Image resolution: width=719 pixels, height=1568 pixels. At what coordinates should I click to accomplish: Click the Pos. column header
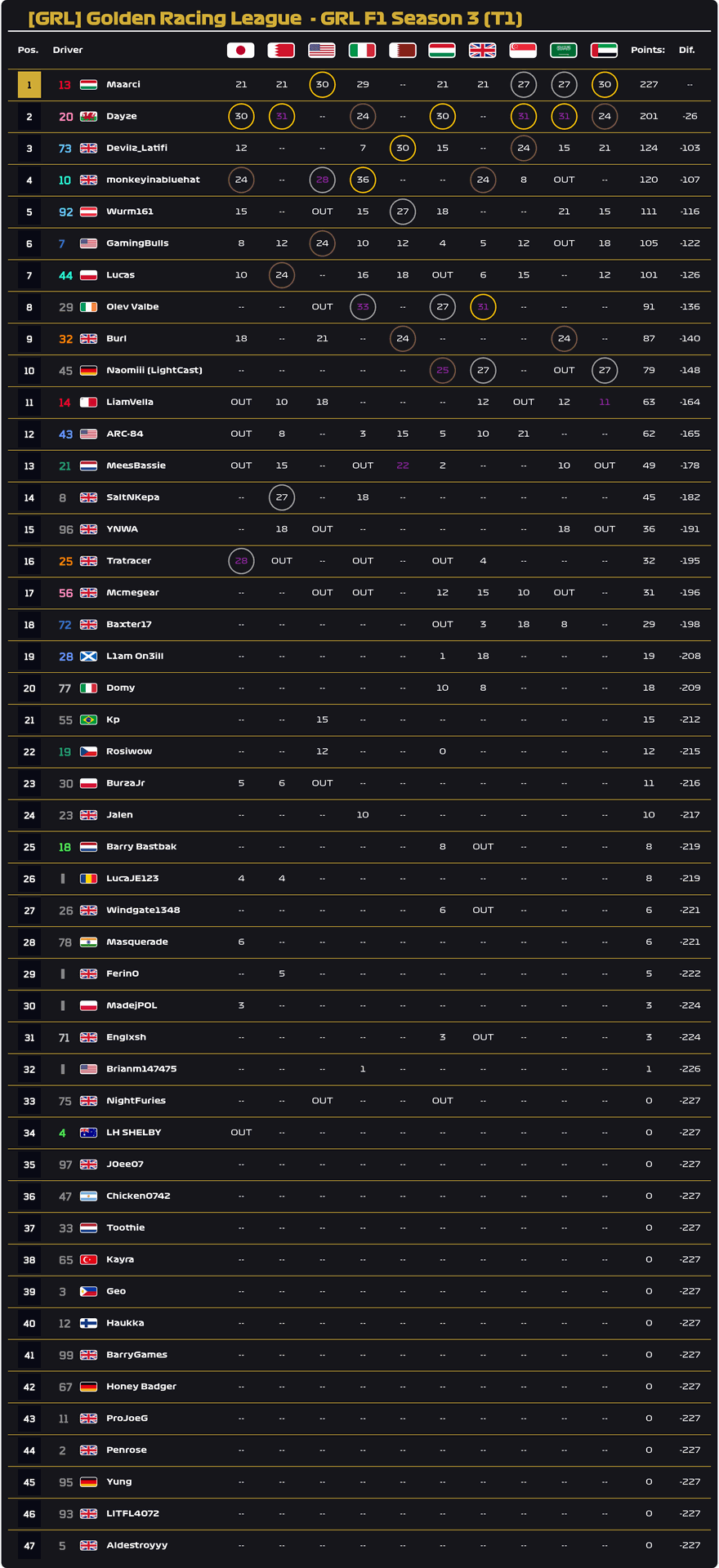(28, 51)
